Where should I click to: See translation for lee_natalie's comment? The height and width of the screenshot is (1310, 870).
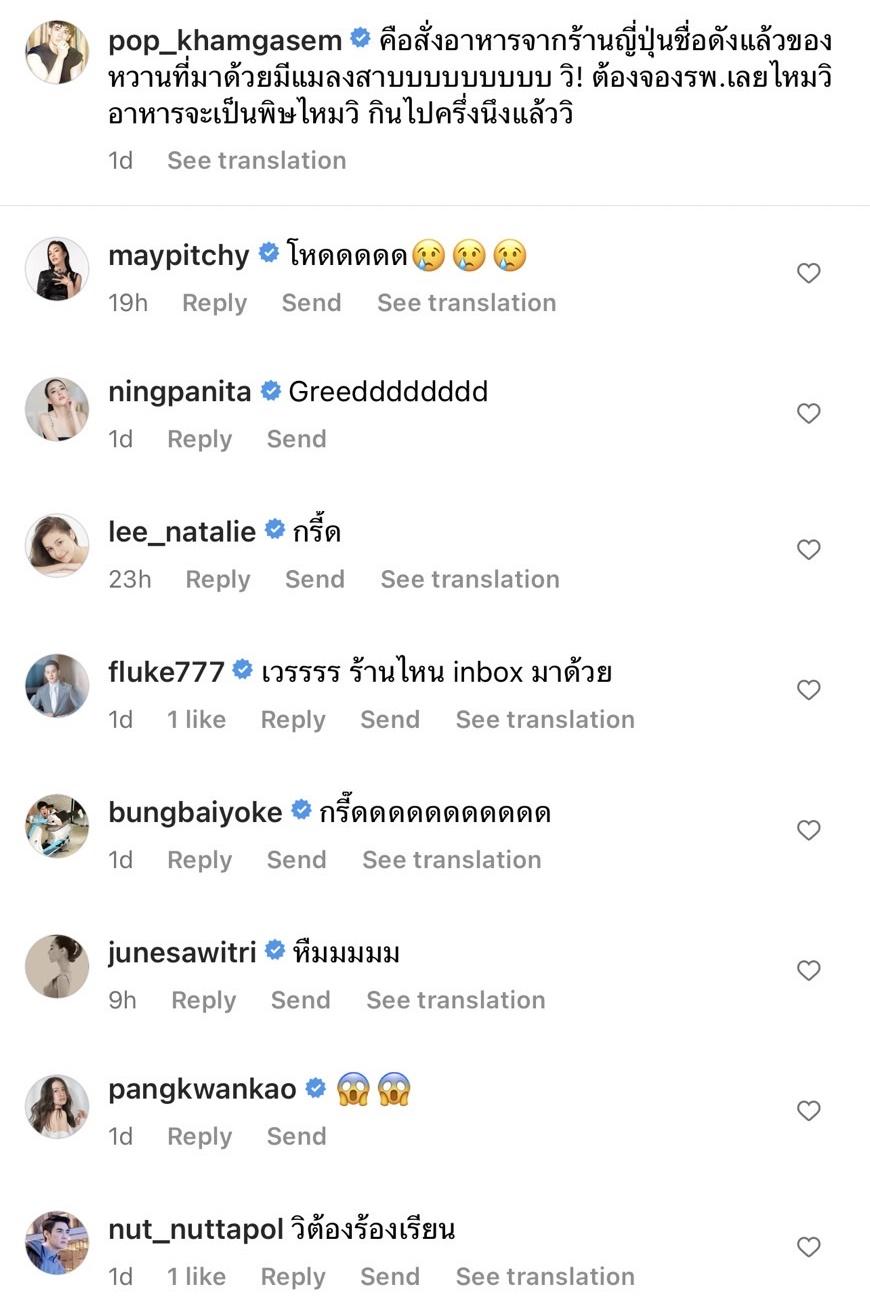click(470, 579)
